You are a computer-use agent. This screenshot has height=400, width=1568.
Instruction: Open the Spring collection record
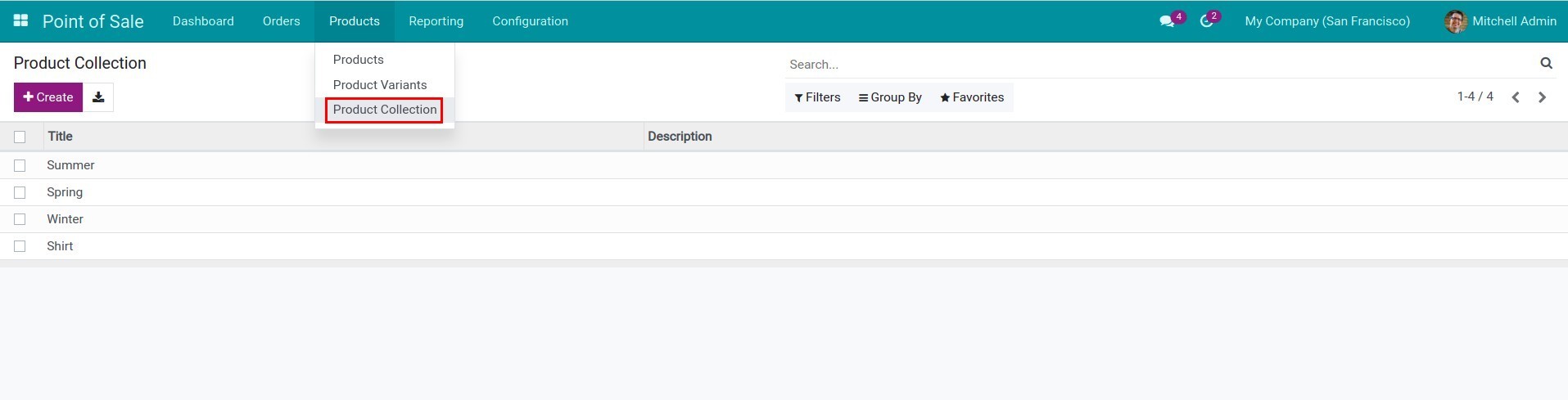tap(65, 192)
